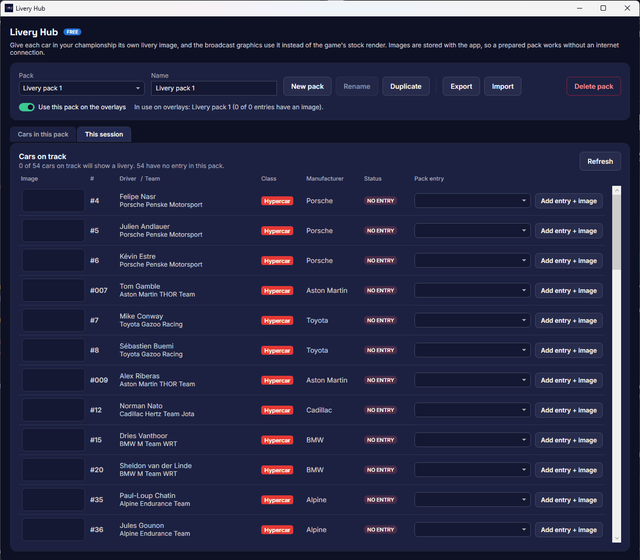Click the 'Manufacturer' column header
640x560 pixels.
tap(325, 179)
